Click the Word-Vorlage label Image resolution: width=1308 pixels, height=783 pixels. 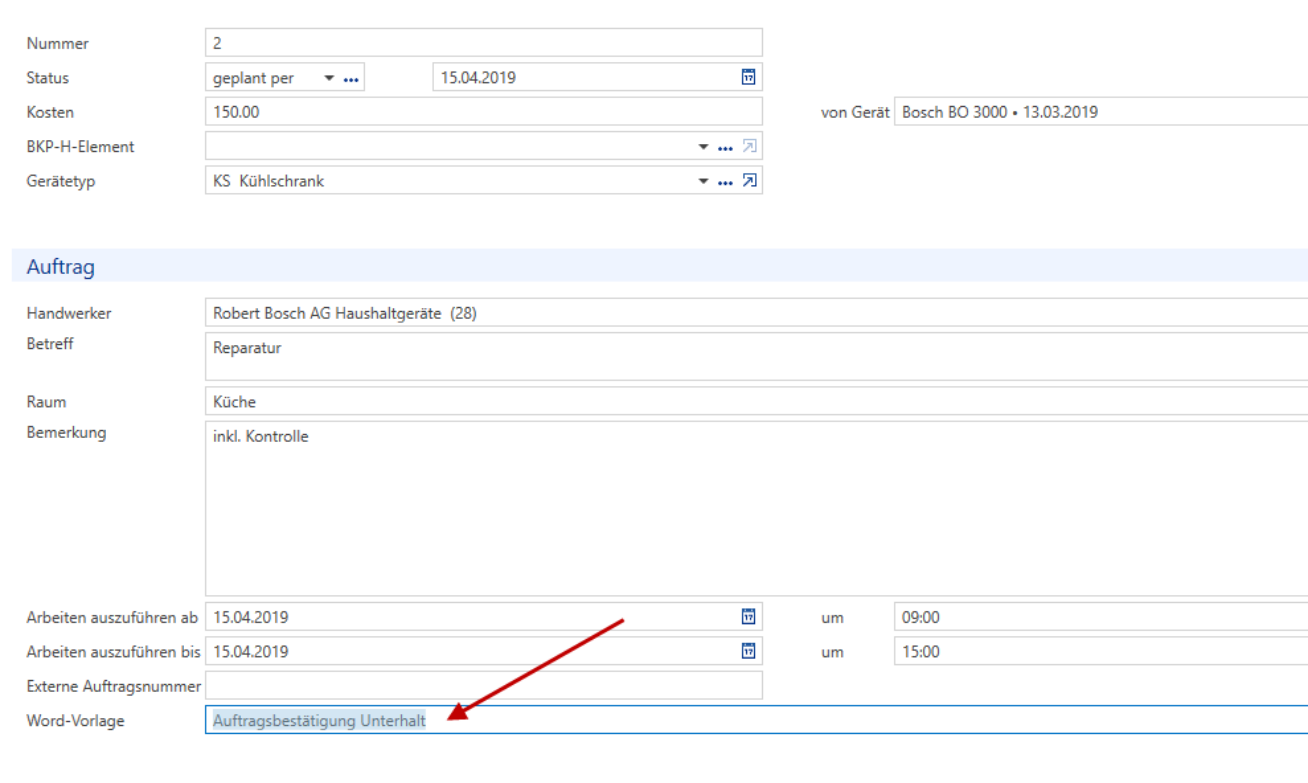(75, 720)
